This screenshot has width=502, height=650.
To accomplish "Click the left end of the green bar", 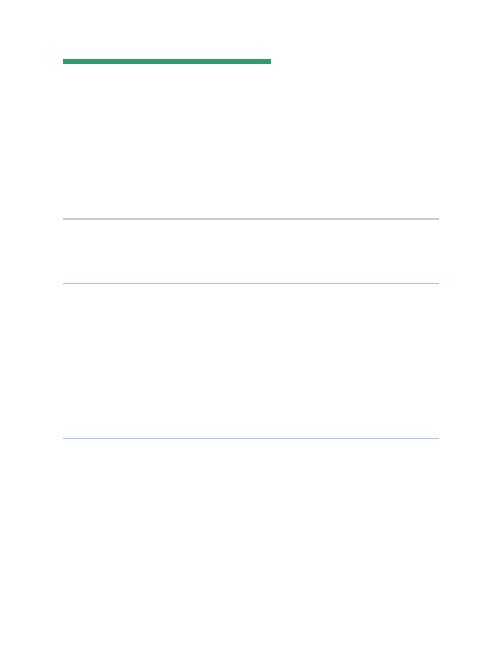I will 64,61.
